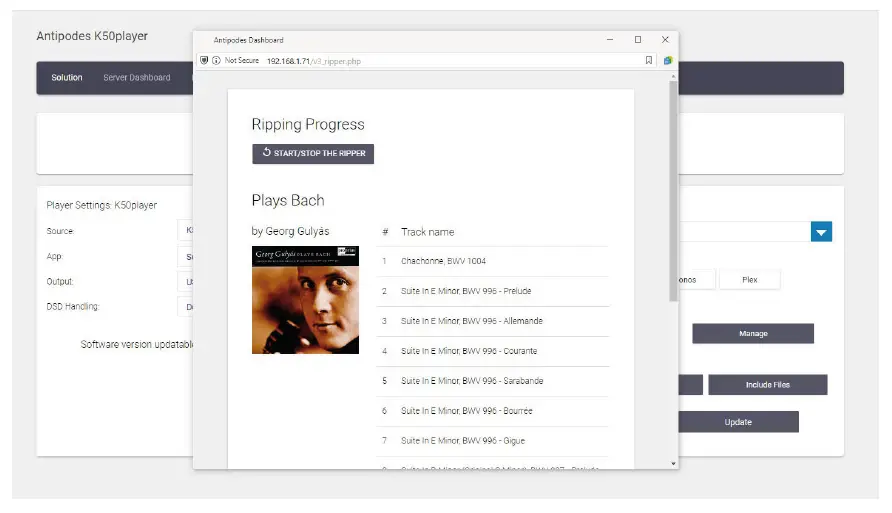Screen dimensions: 892x513
Task: Click the Track name column header
Action: click(428, 232)
